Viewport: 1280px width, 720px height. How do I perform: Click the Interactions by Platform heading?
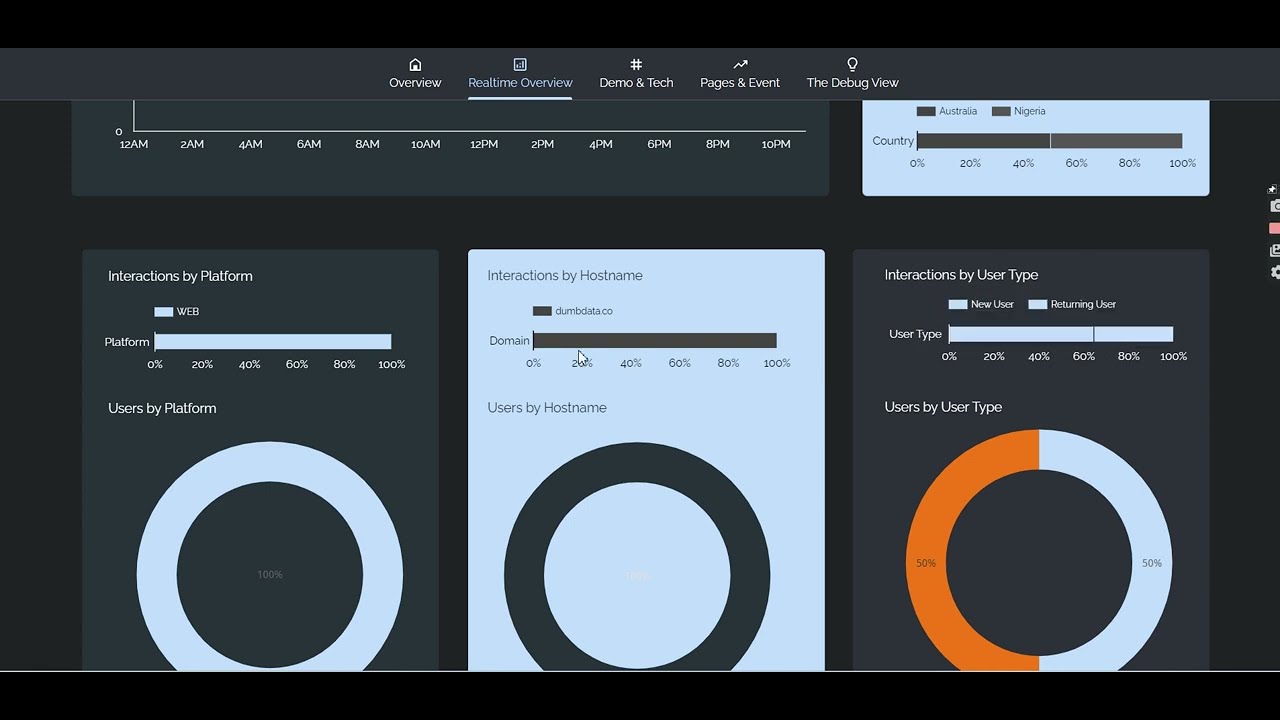(x=180, y=276)
